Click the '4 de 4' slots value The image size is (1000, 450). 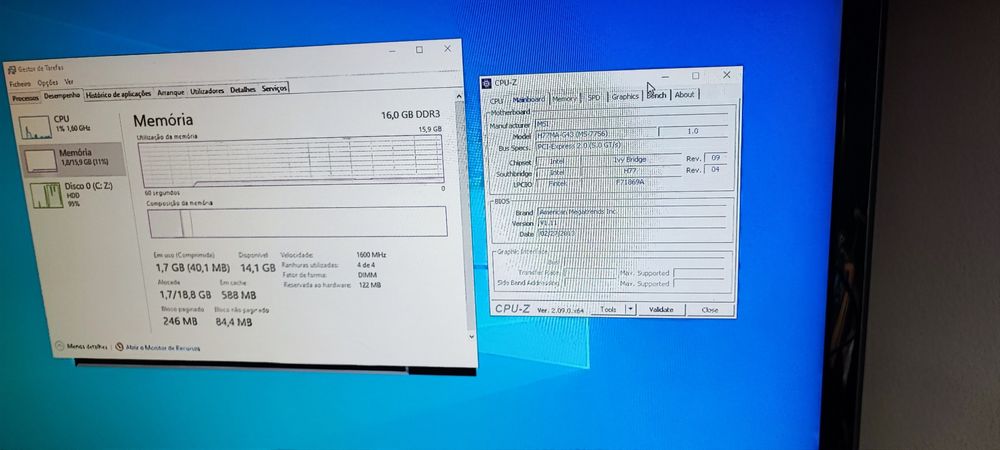[x=366, y=265]
